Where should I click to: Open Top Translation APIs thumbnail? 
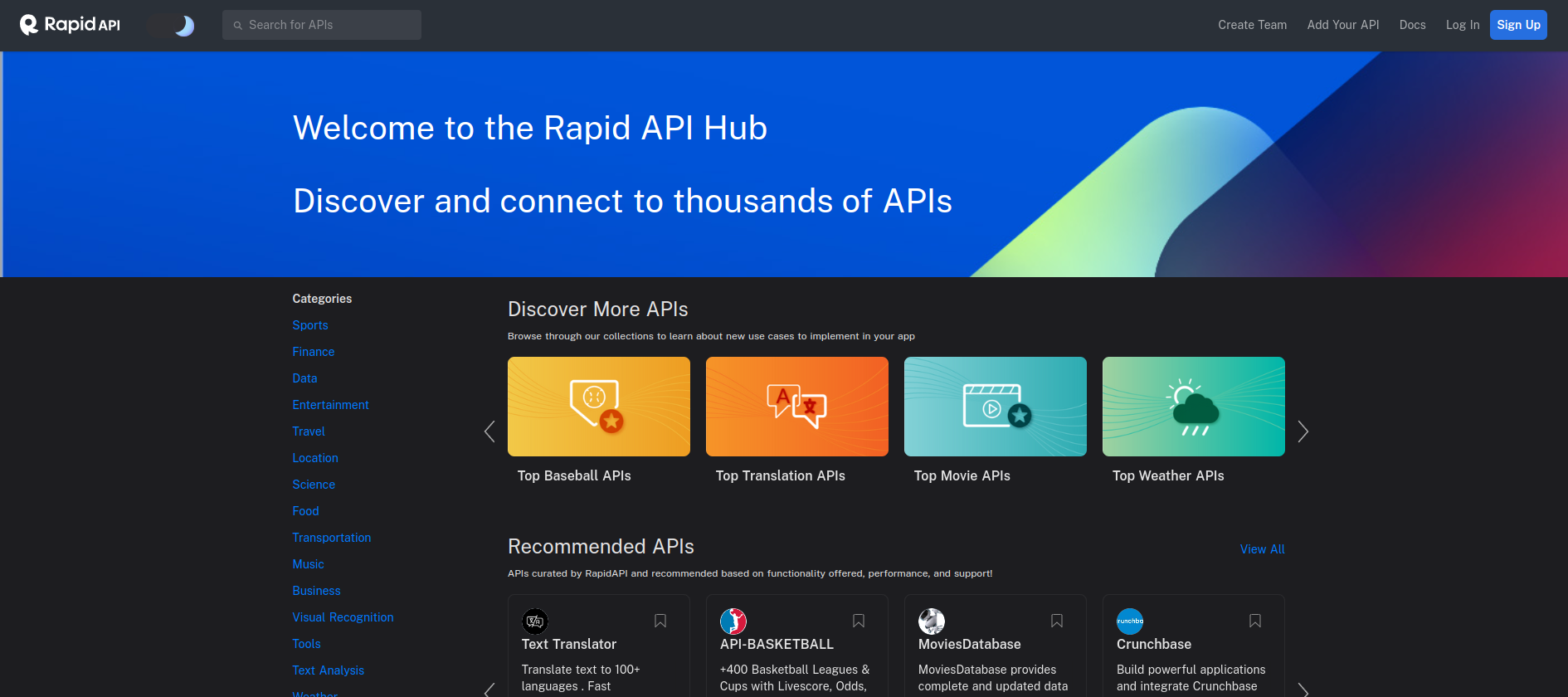(x=797, y=407)
